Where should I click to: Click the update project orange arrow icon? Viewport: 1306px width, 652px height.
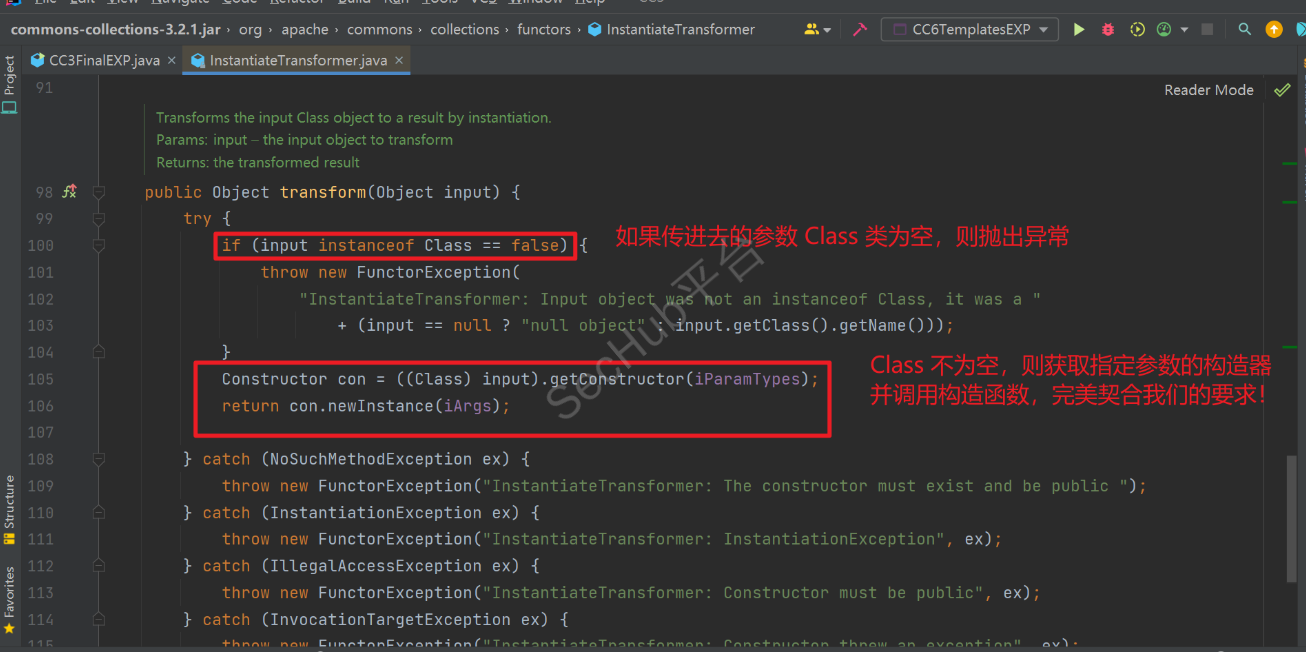[1272, 29]
